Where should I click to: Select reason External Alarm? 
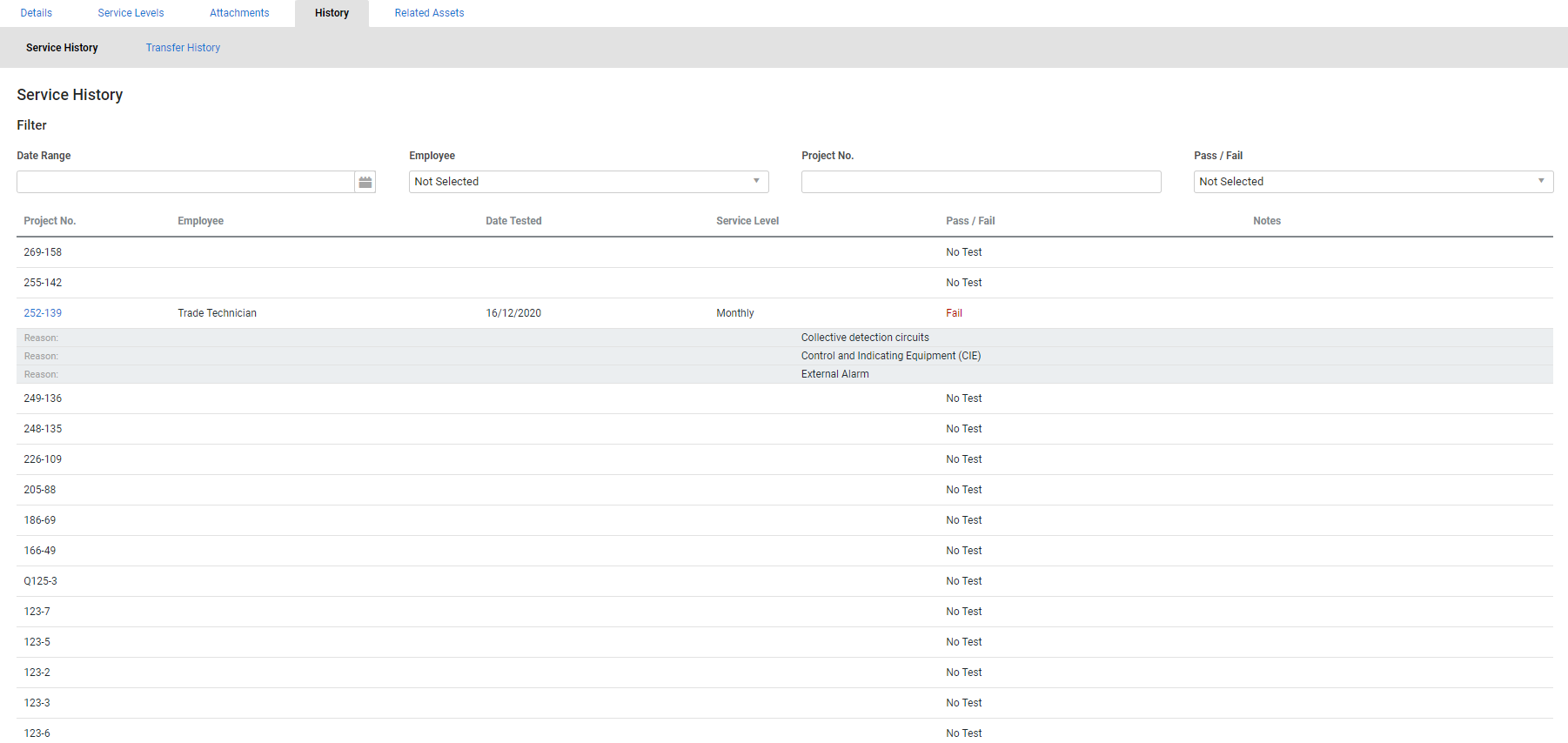(835, 374)
